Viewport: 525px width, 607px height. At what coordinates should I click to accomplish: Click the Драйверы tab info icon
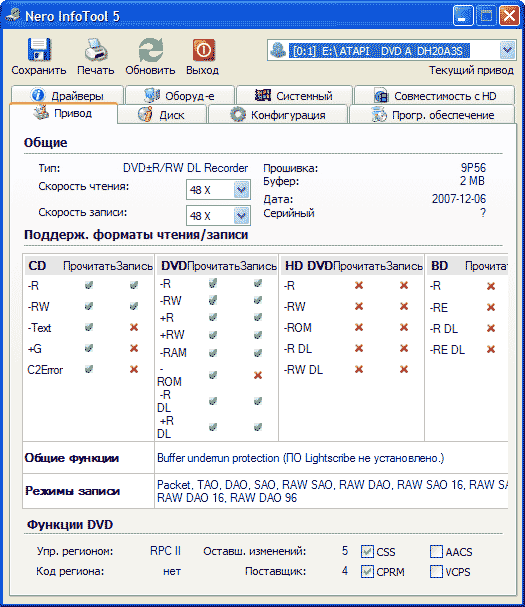38,95
